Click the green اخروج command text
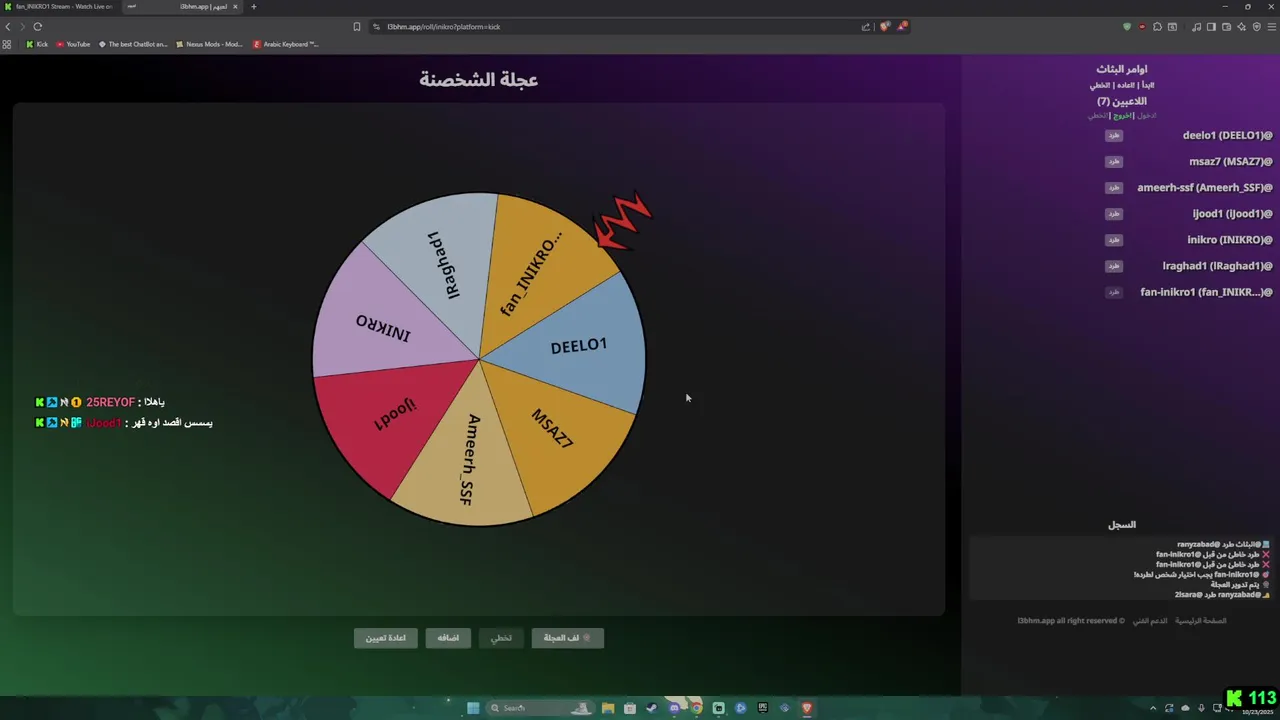 point(1124,116)
